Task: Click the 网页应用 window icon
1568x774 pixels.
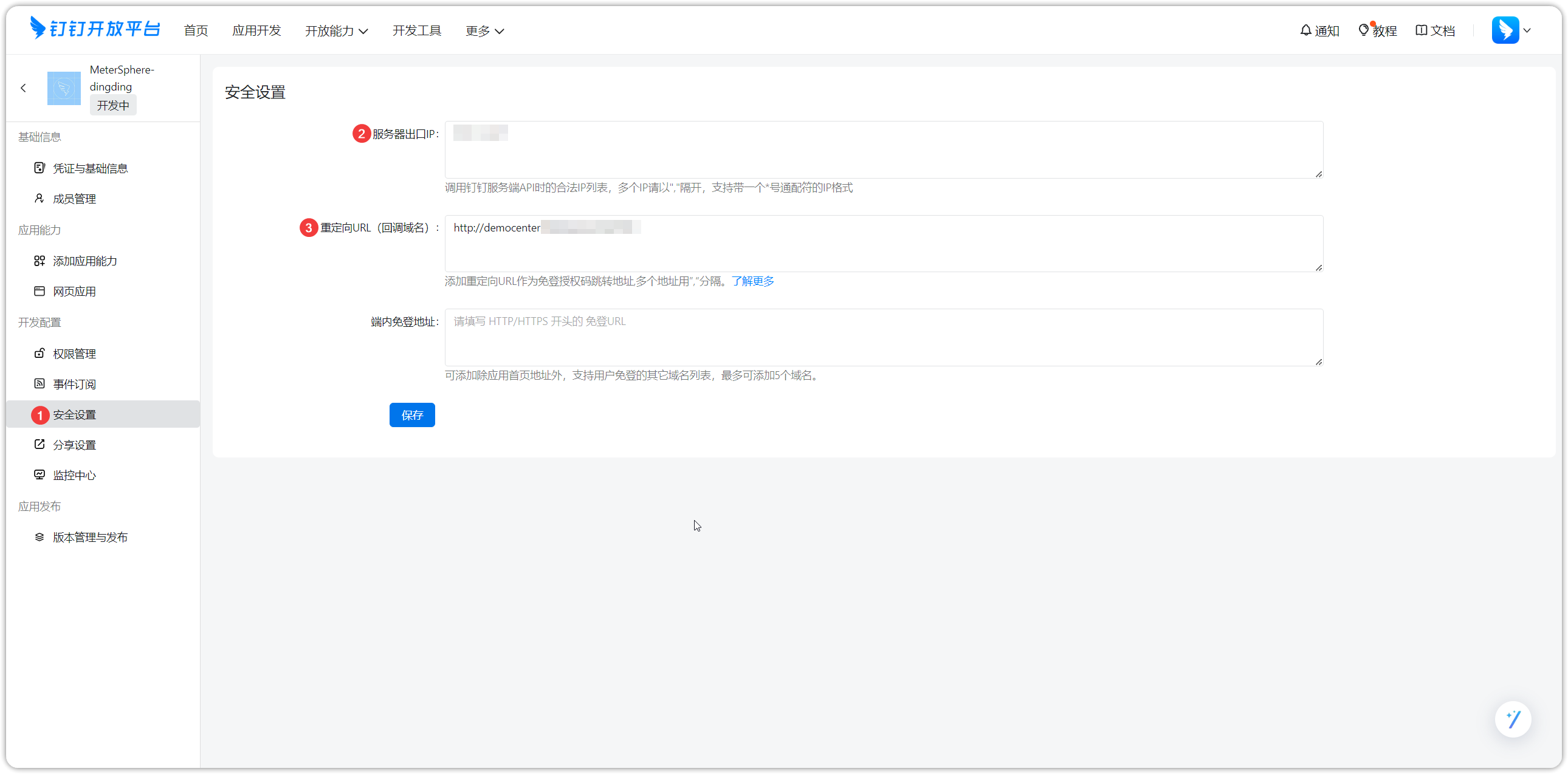Action: (x=40, y=291)
